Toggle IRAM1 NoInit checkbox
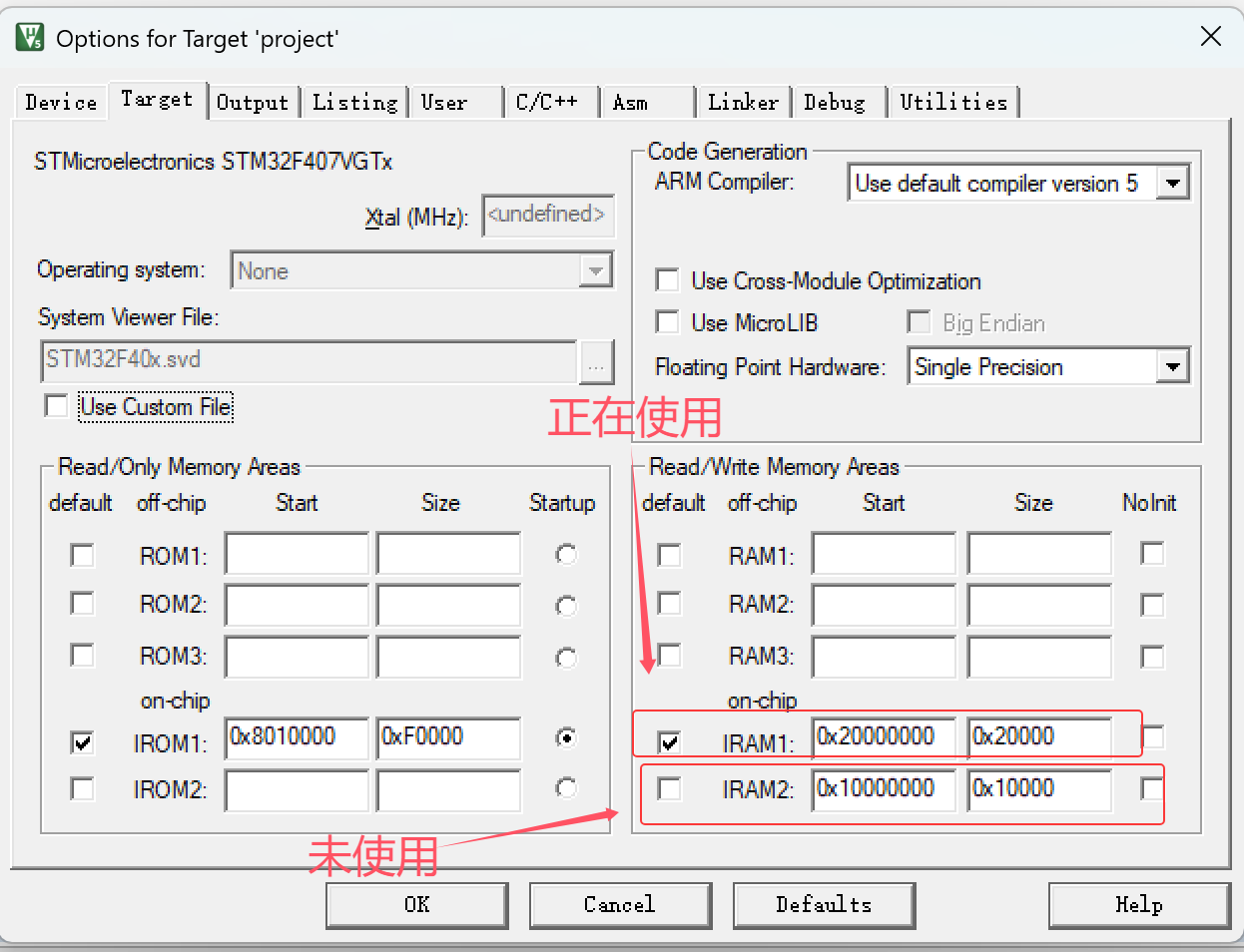 click(1152, 737)
